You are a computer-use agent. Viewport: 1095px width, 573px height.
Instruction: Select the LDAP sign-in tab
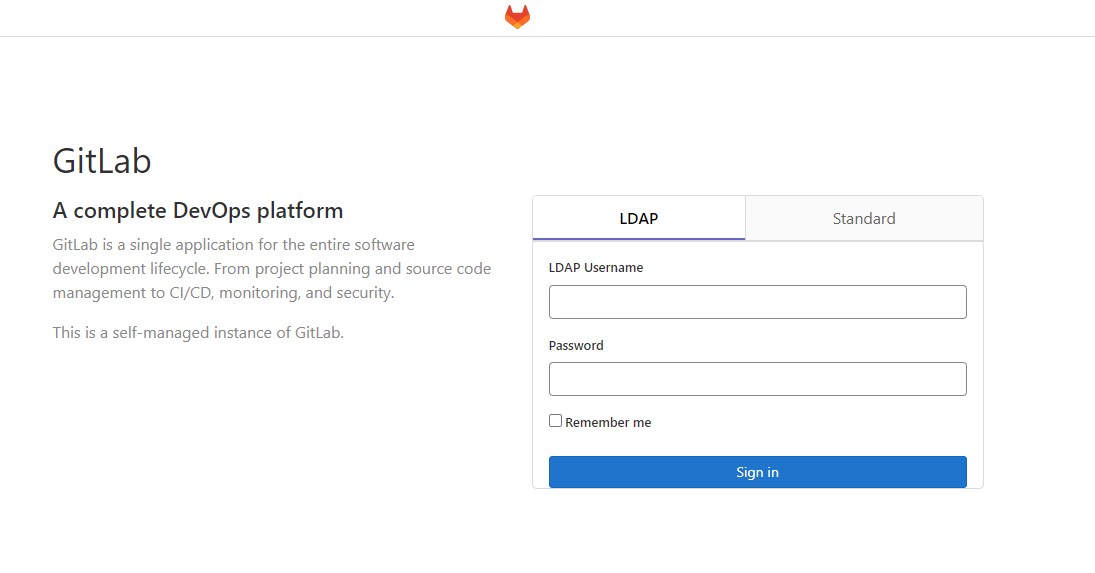pyautogui.click(x=639, y=218)
